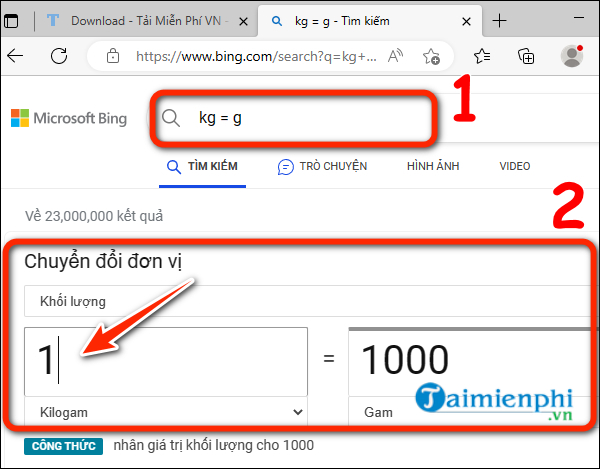Open the tab actions menu icon
Screen dimensions: 600x469
[x=11, y=21]
